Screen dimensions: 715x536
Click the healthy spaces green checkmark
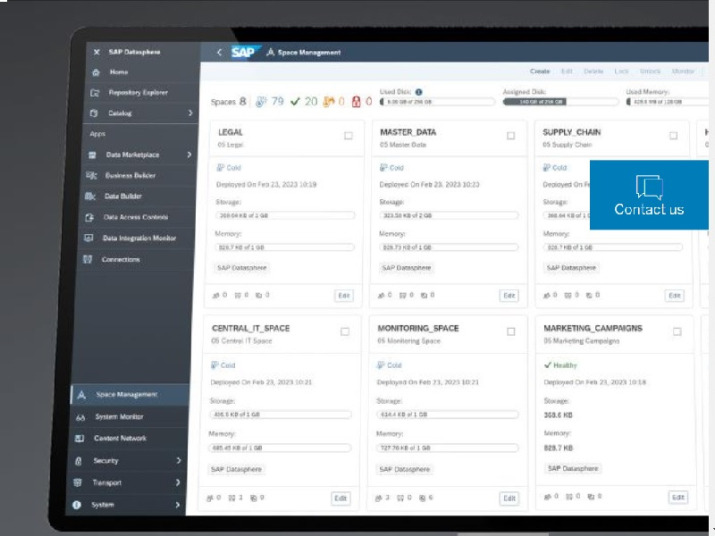click(295, 101)
